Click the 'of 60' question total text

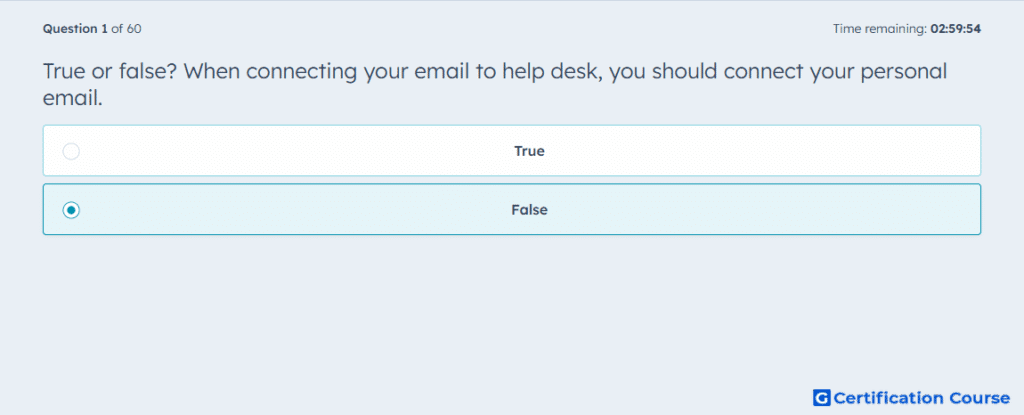point(126,29)
